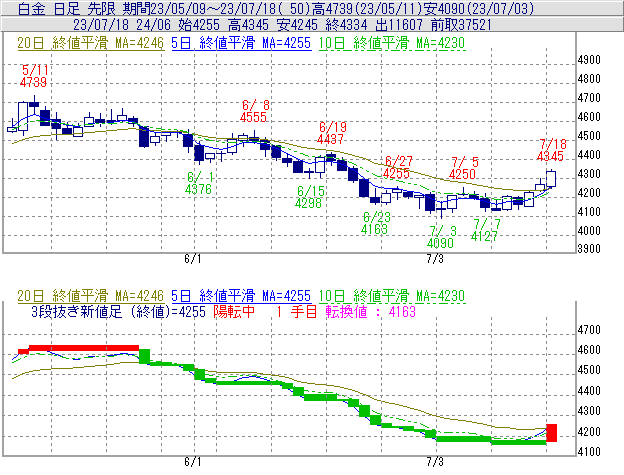This screenshot has height=475, width=624.
Task: Click the 4900 price axis label in upper chart
Action: (x=589, y=60)
